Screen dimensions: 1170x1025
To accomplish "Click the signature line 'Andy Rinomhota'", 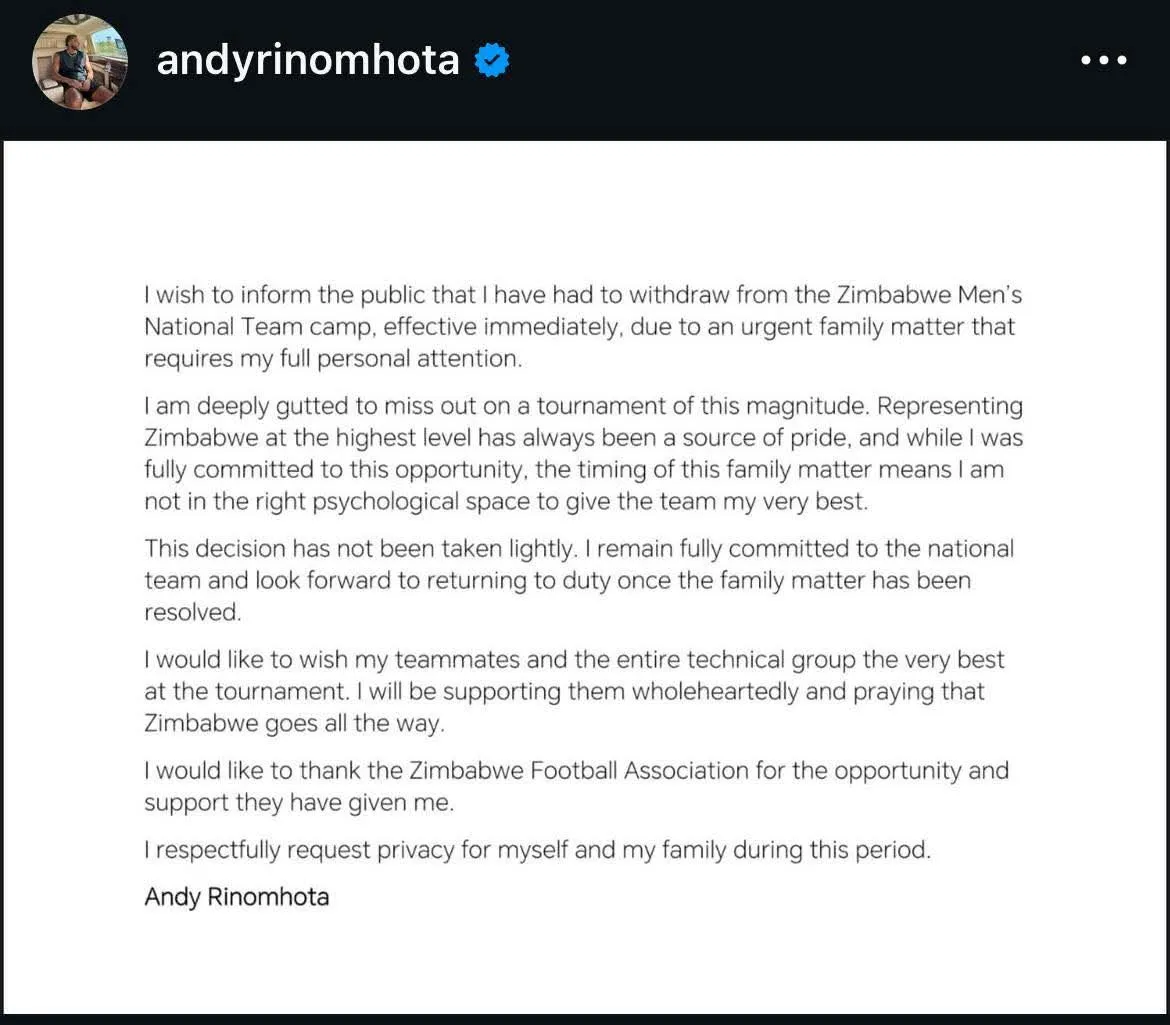I will 236,897.
